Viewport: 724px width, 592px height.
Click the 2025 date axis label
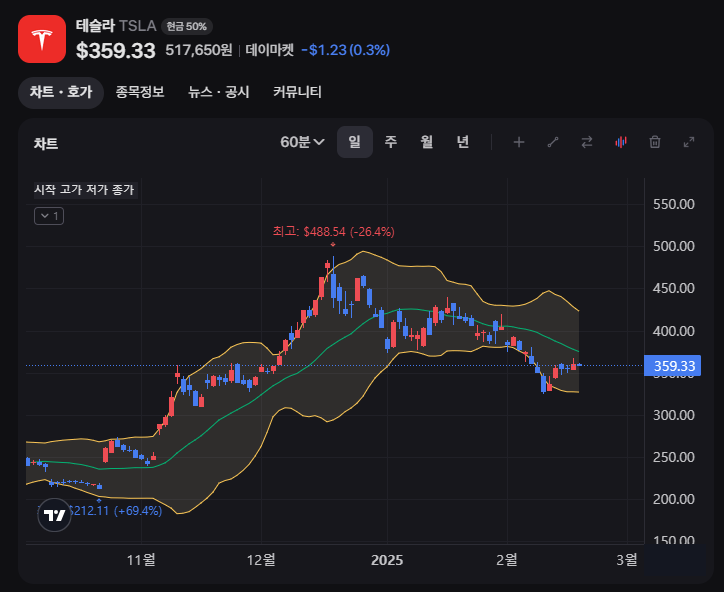387,560
